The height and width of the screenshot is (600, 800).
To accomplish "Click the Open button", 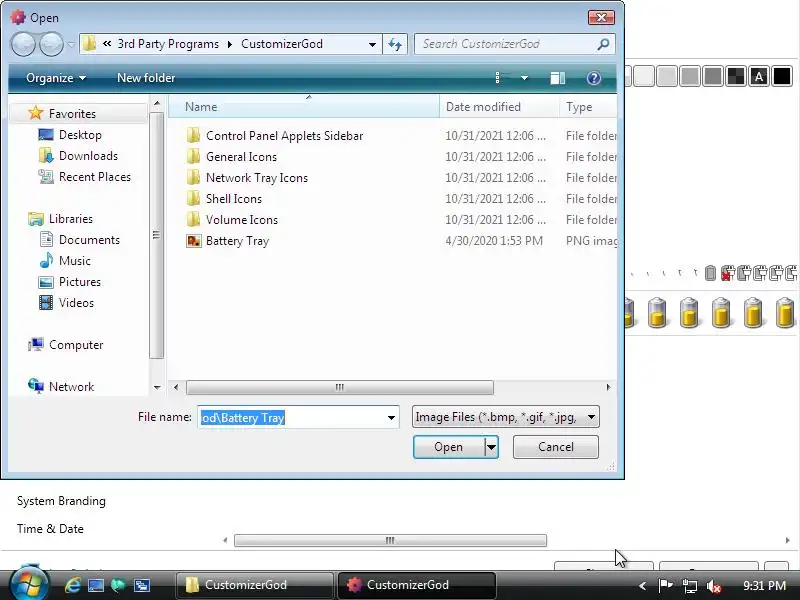I will click(448, 447).
